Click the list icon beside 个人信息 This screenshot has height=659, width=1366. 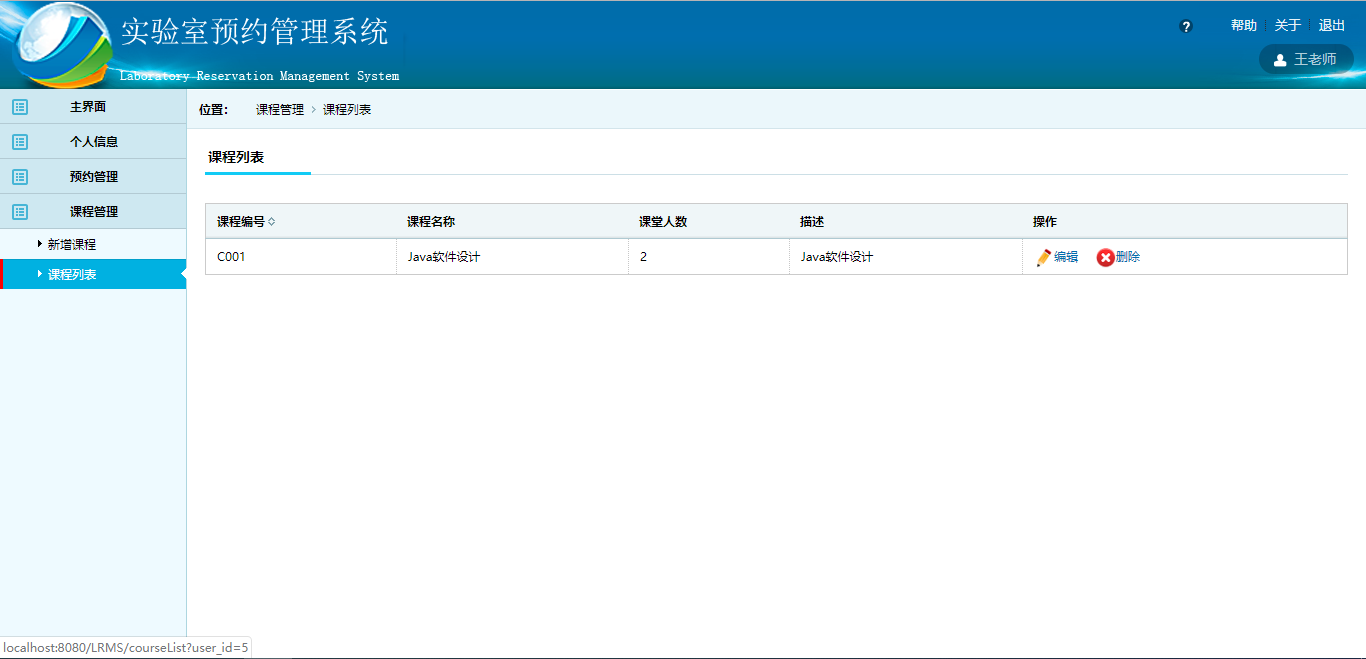coord(20,142)
